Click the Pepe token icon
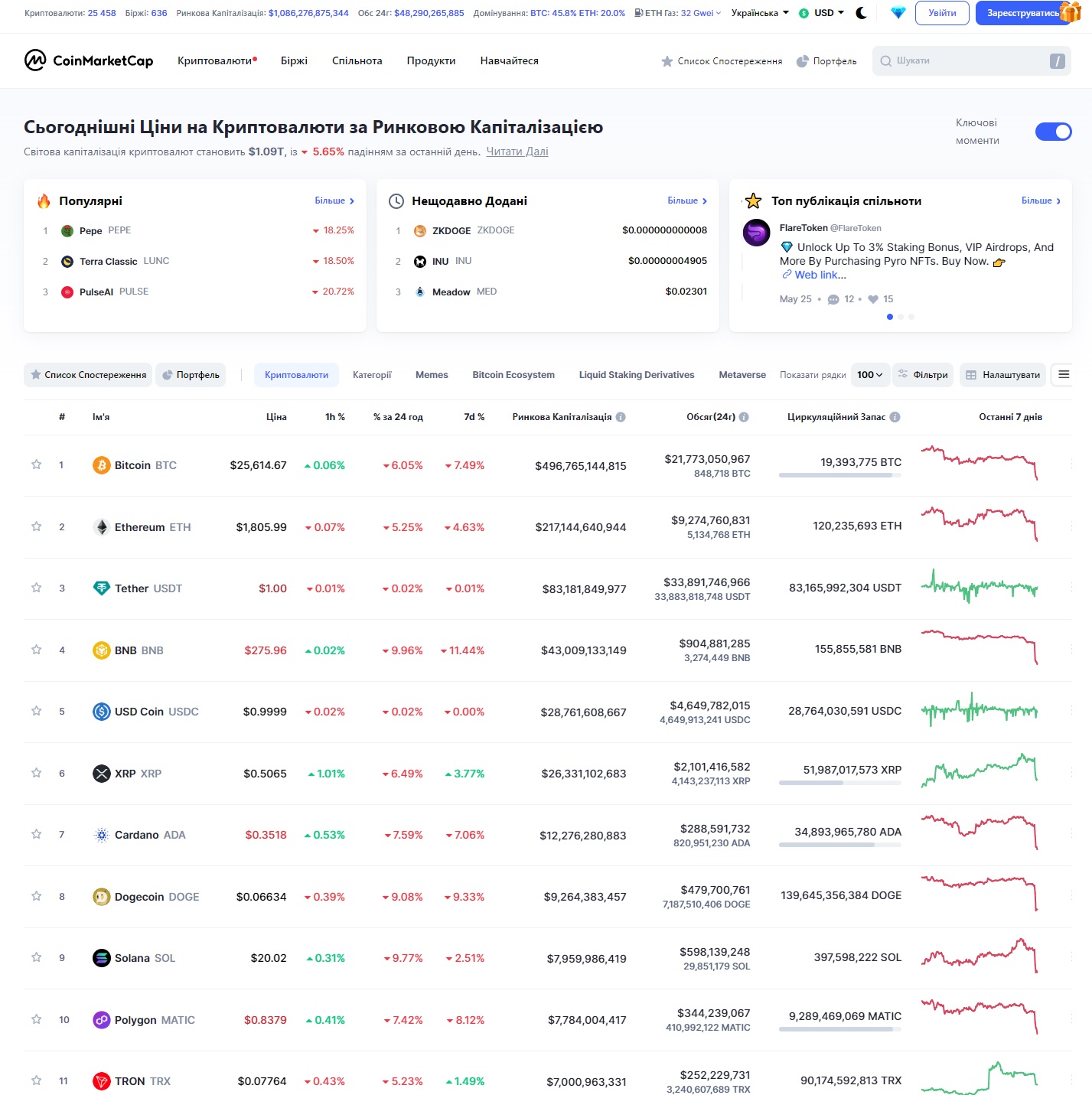The image size is (1092, 1095). click(67, 230)
